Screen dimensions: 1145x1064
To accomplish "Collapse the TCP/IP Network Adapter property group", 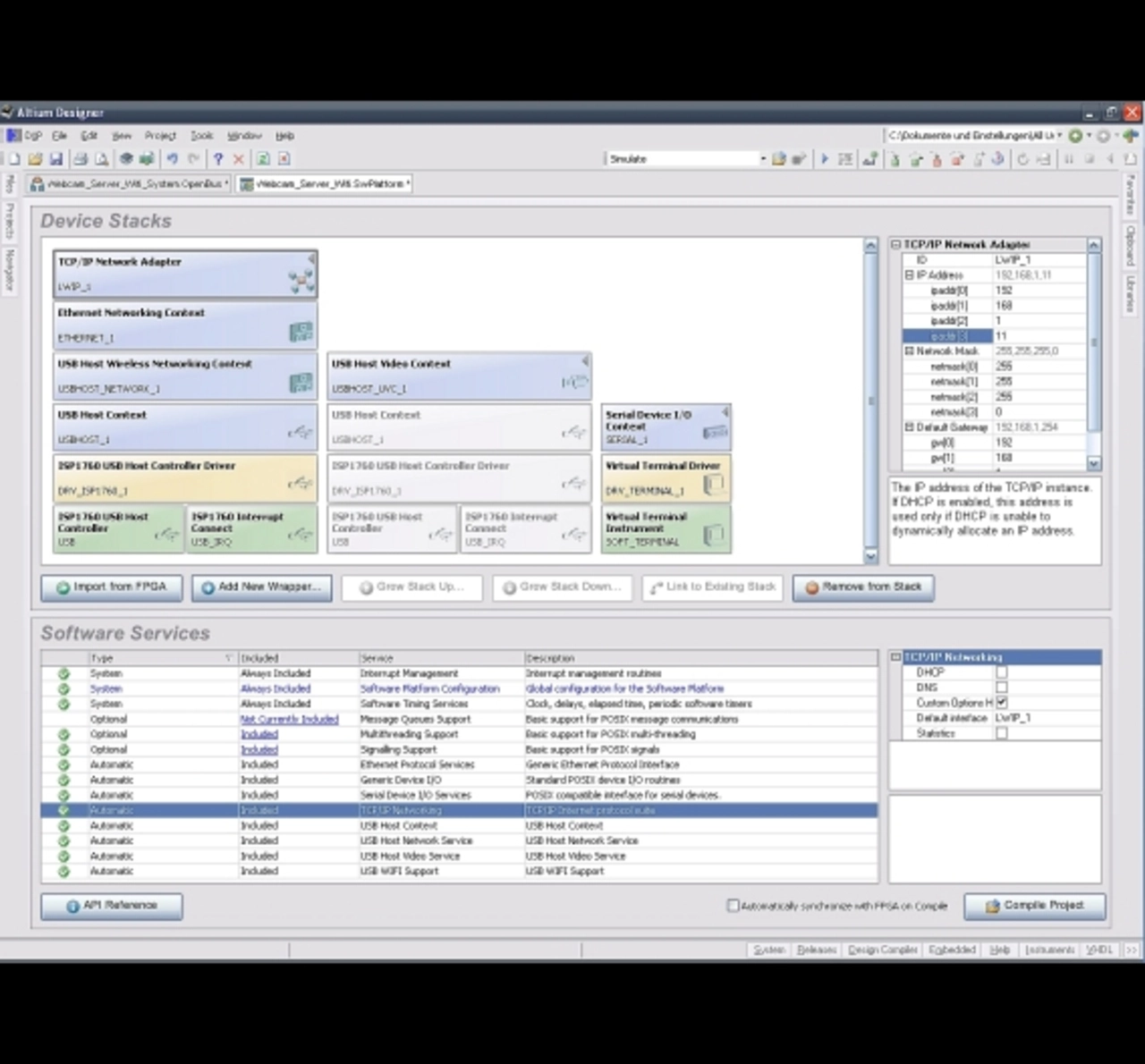I will pos(895,244).
